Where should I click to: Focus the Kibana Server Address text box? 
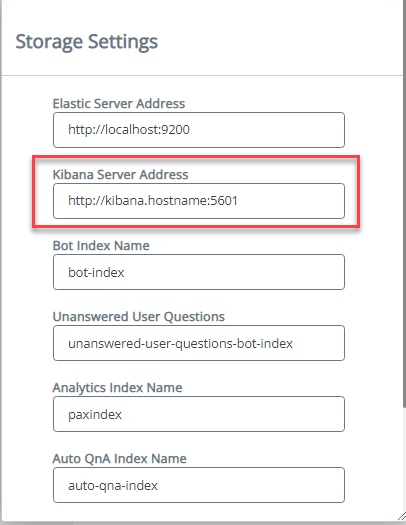[x=199, y=201]
